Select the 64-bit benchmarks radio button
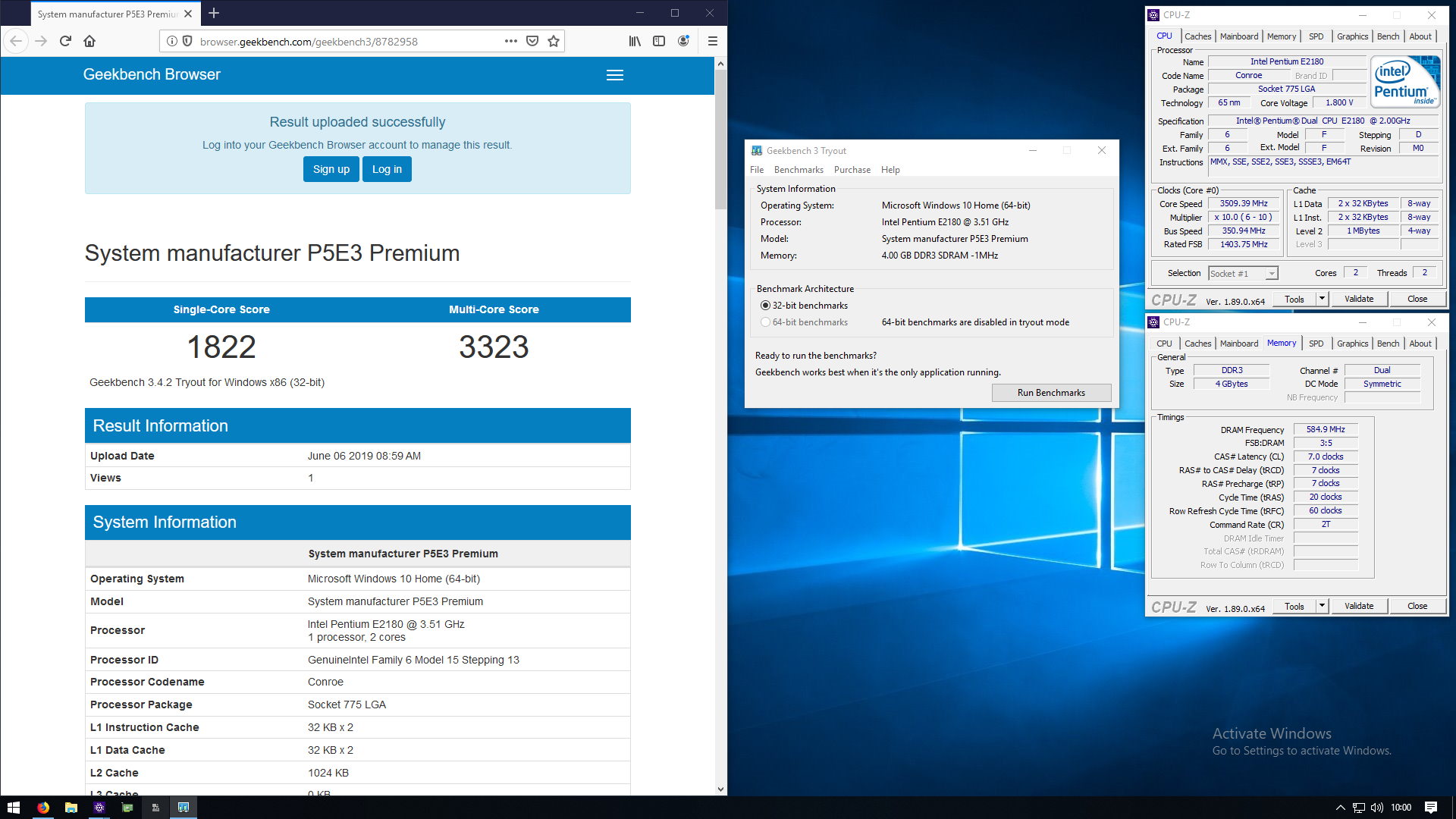Viewport: 1456px width, 819px height. pos(765,322)
